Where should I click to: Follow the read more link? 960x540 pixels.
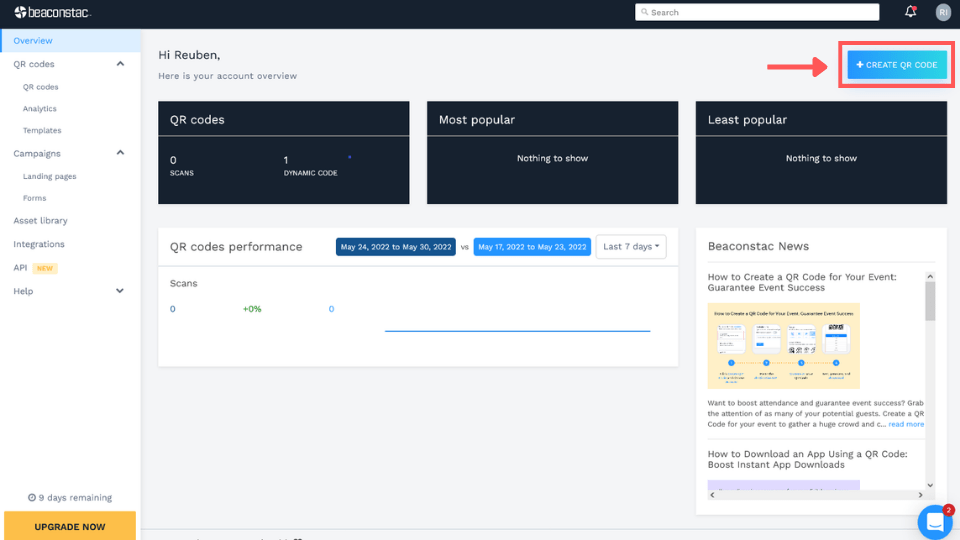[x=906, y=424]
